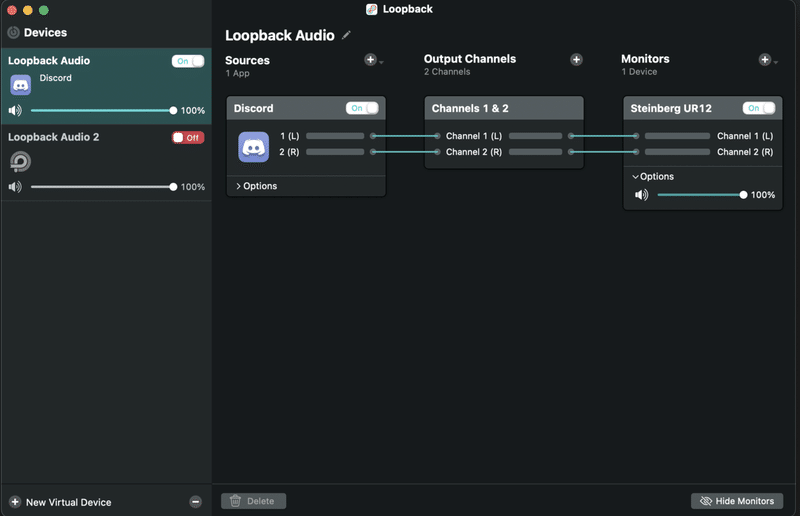Click '1 Device' subtitle under Monitors
800x516 pixels.
639,72
